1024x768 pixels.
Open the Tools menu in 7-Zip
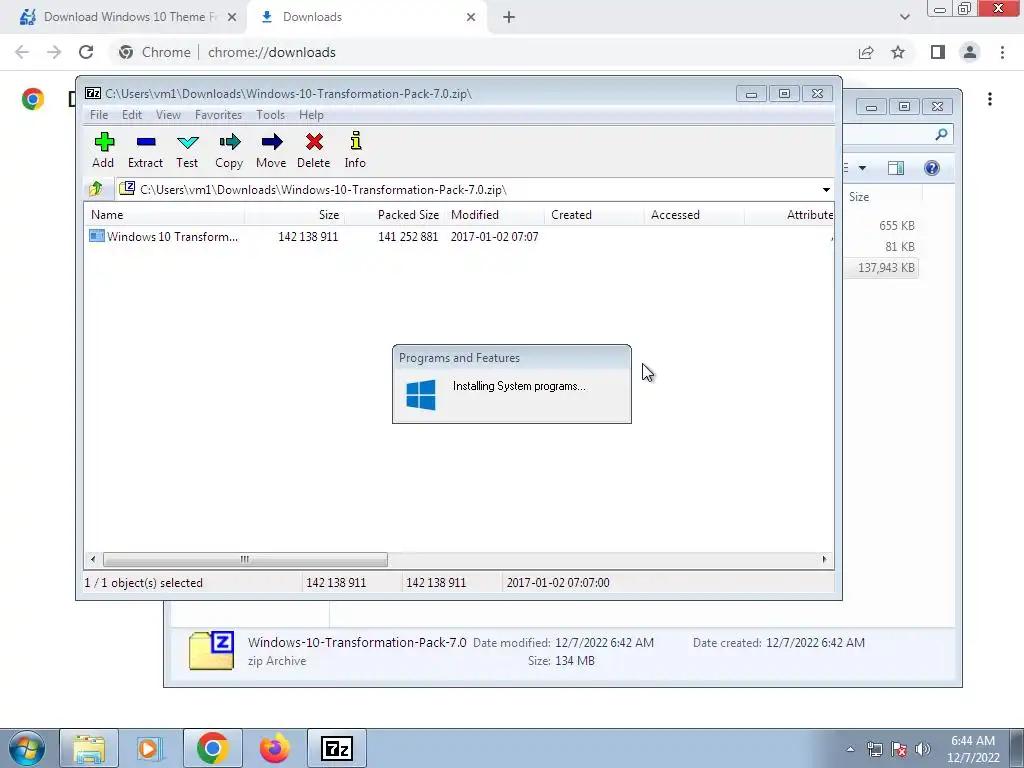pyautogui.click(x=270, y=115)
